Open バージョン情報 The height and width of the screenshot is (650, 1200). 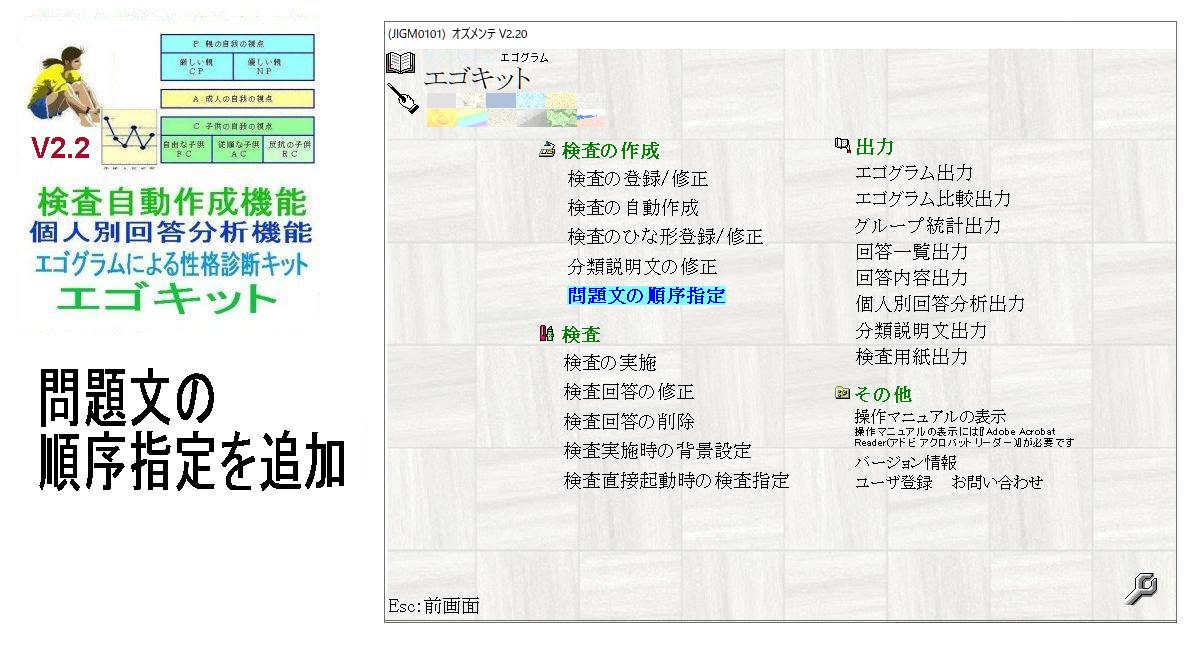coord(905,463)
